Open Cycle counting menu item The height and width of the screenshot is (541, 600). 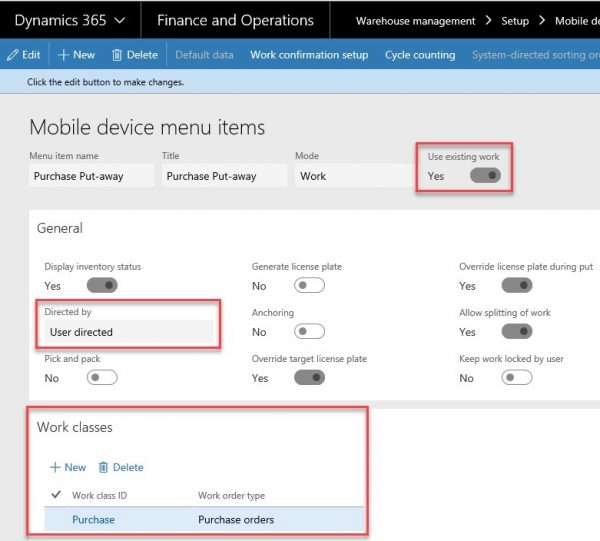420,55
